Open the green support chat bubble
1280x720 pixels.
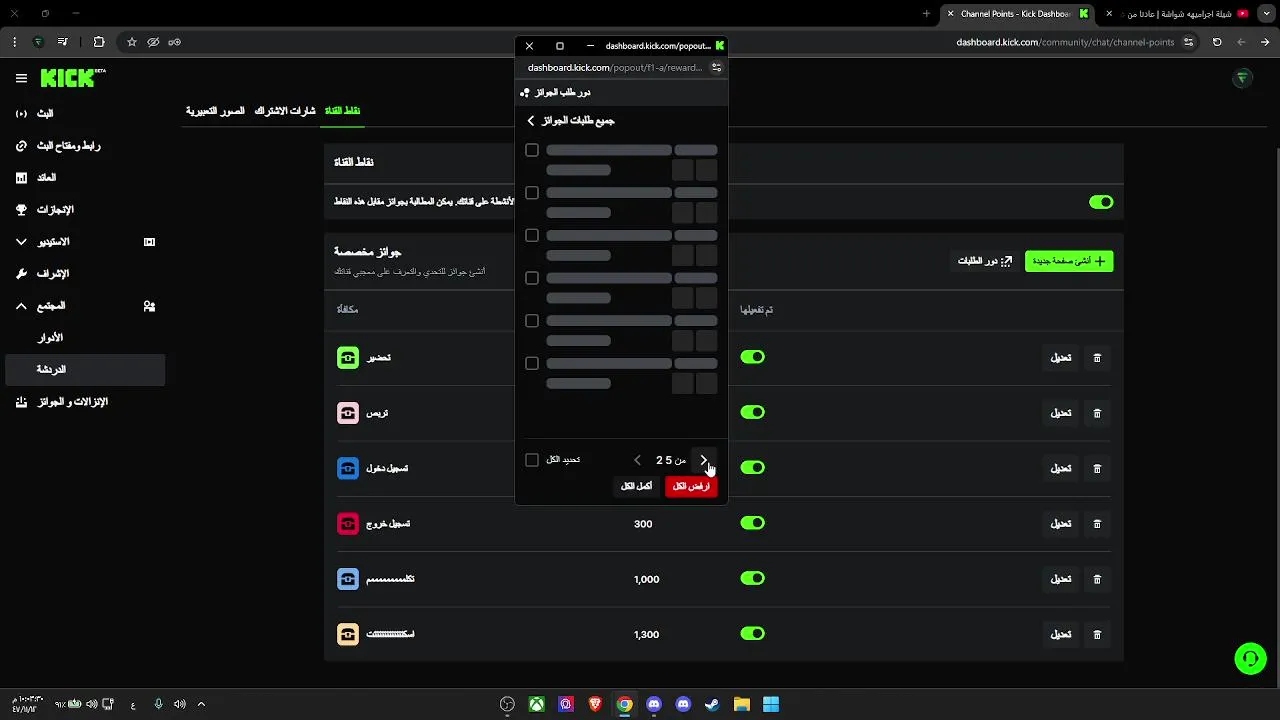pos(1250,658)
